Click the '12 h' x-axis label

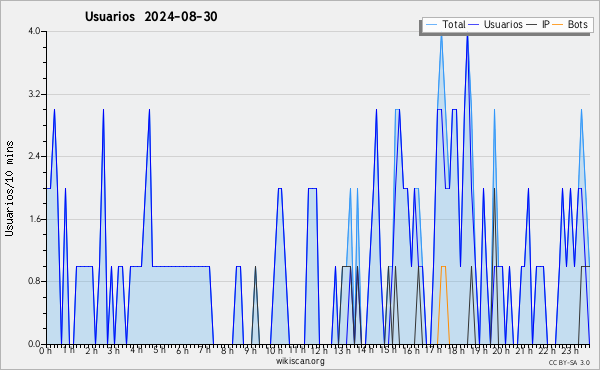click(319, 351)
